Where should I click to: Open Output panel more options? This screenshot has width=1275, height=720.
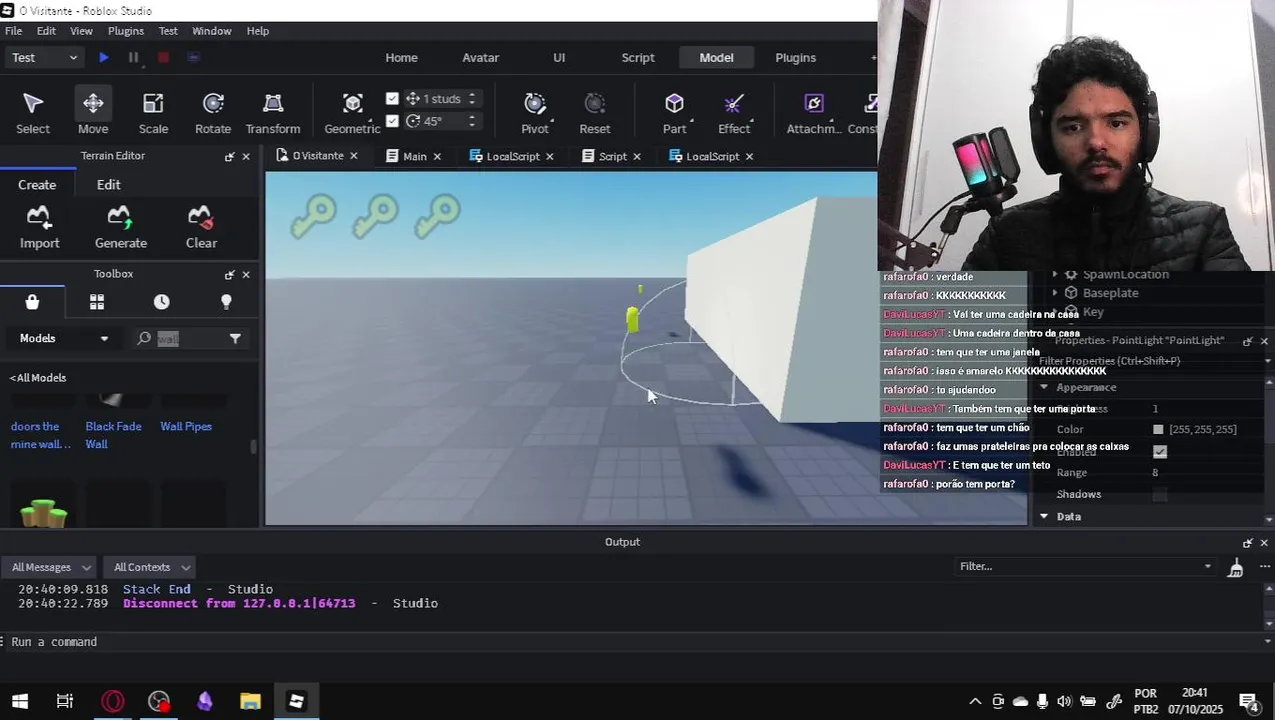pos(1264,567)
